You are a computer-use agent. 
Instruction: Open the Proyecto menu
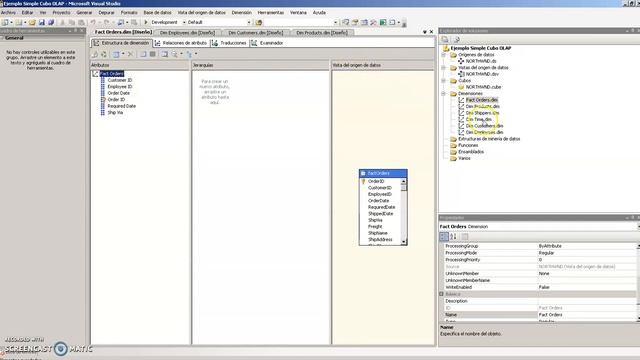click(x=61, y=13)
